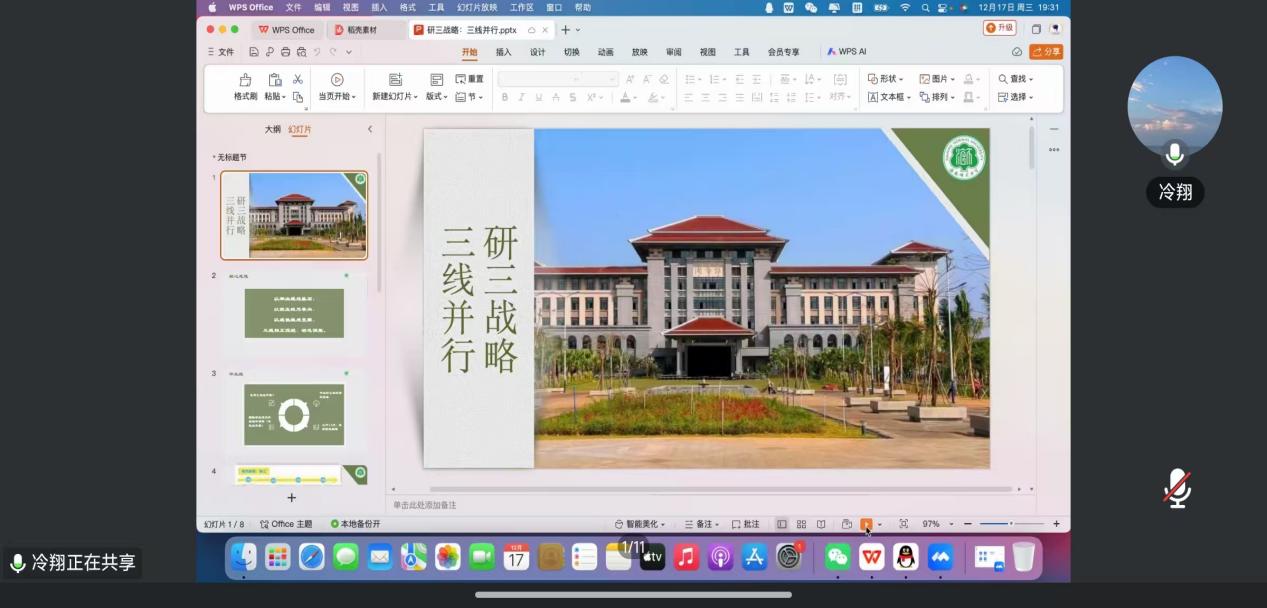
Task: Click the orange Share (分享) button
Action: 1046,52
